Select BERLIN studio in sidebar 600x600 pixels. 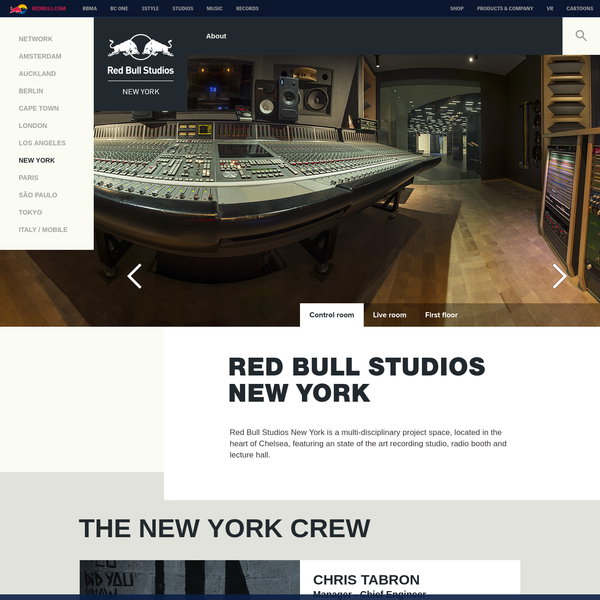31,91
